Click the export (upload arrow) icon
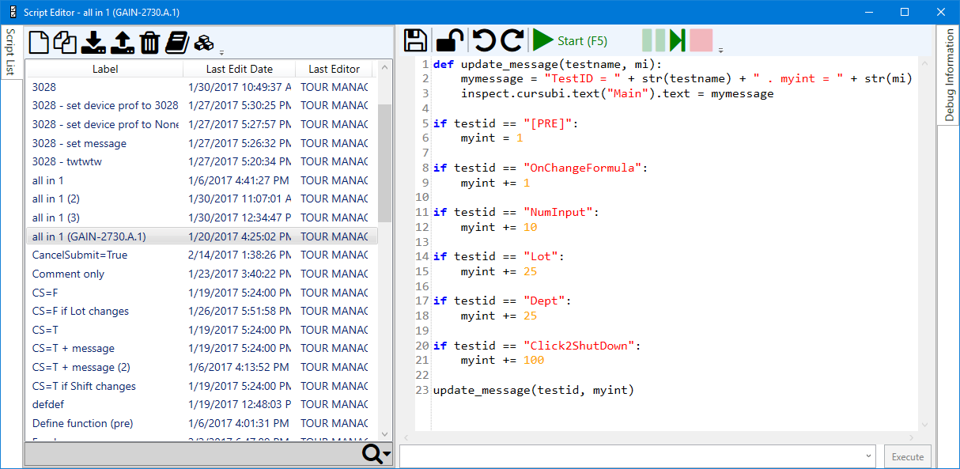The image size is (960, 469). (x=121, y=42)
